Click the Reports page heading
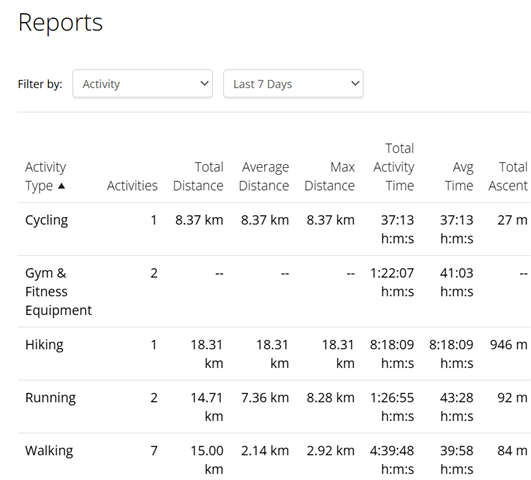Image resolution: width=531 pixels, height=480 pixels. [x=60, y=23]
